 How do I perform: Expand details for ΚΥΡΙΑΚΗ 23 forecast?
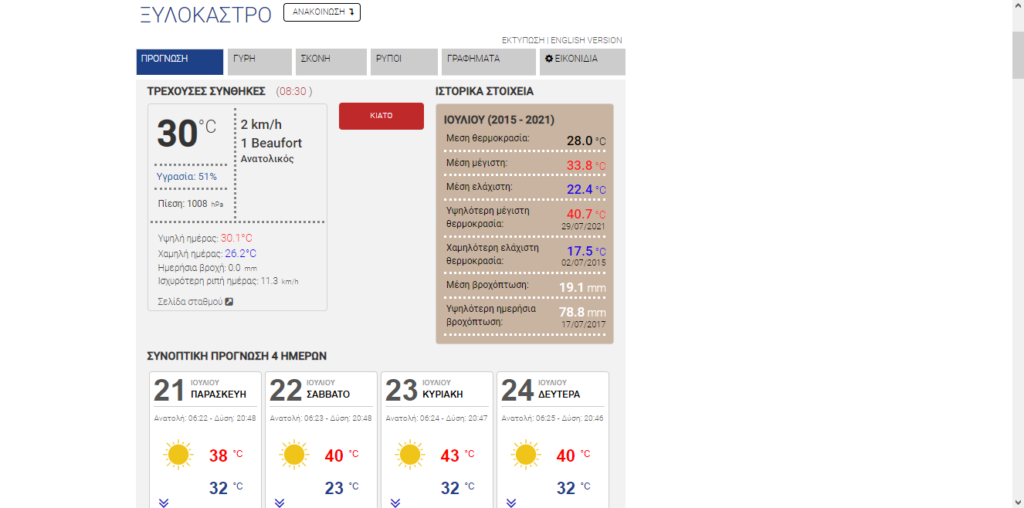[395, 502]
